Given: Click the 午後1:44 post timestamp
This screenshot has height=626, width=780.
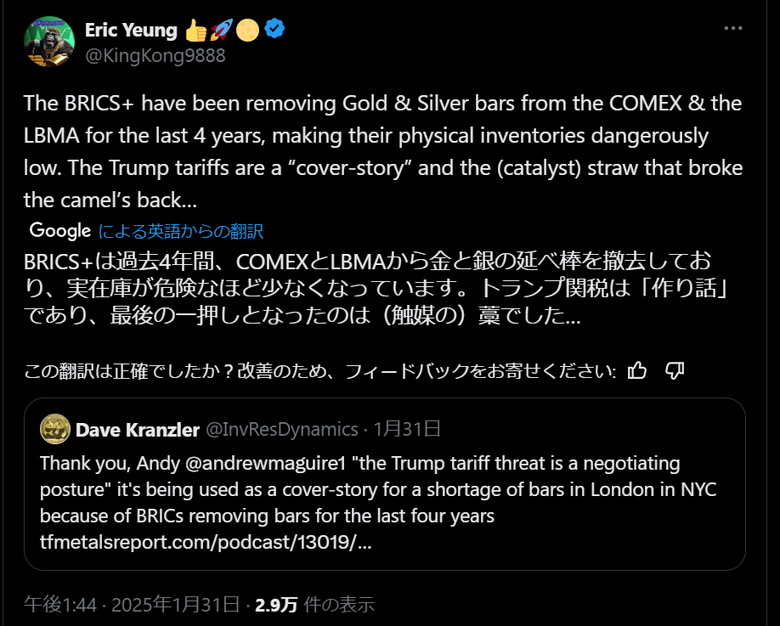Looking at the screenshot, I should click(59, 604).
